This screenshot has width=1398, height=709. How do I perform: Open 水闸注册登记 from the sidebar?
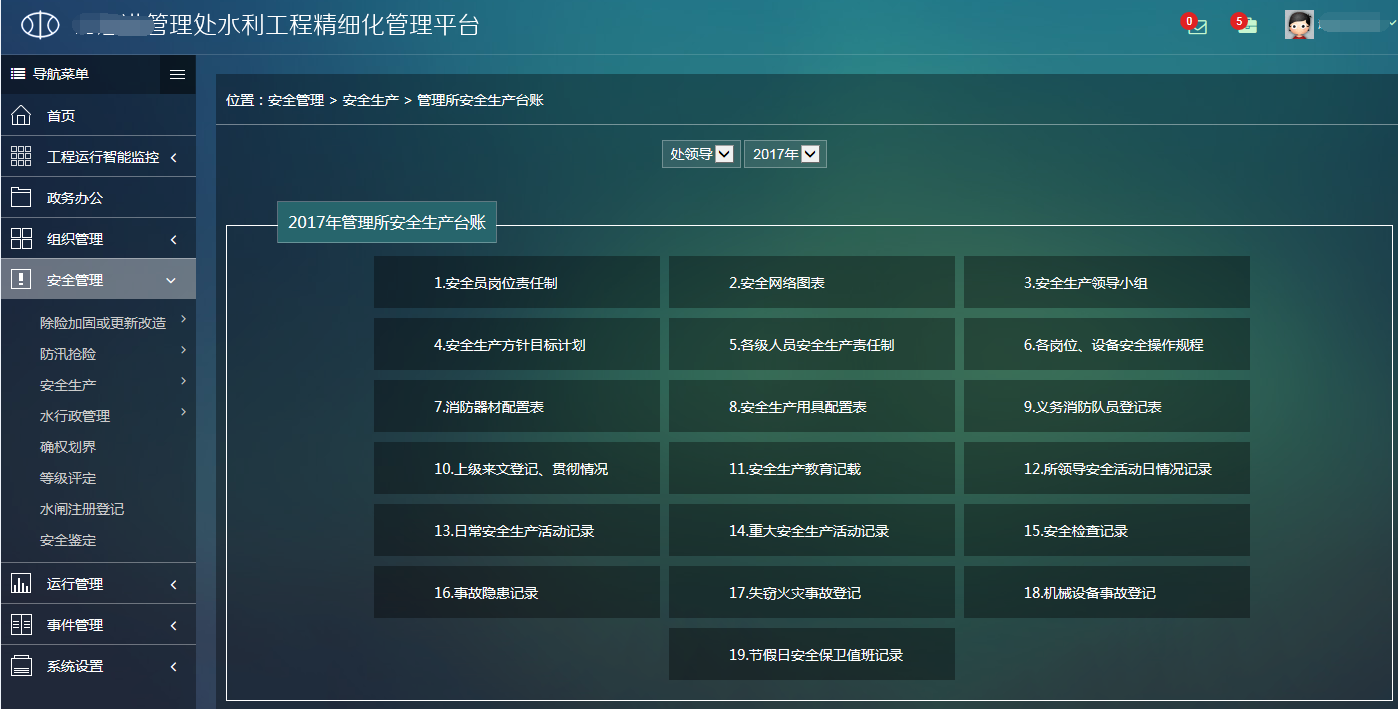pos(82,509)
